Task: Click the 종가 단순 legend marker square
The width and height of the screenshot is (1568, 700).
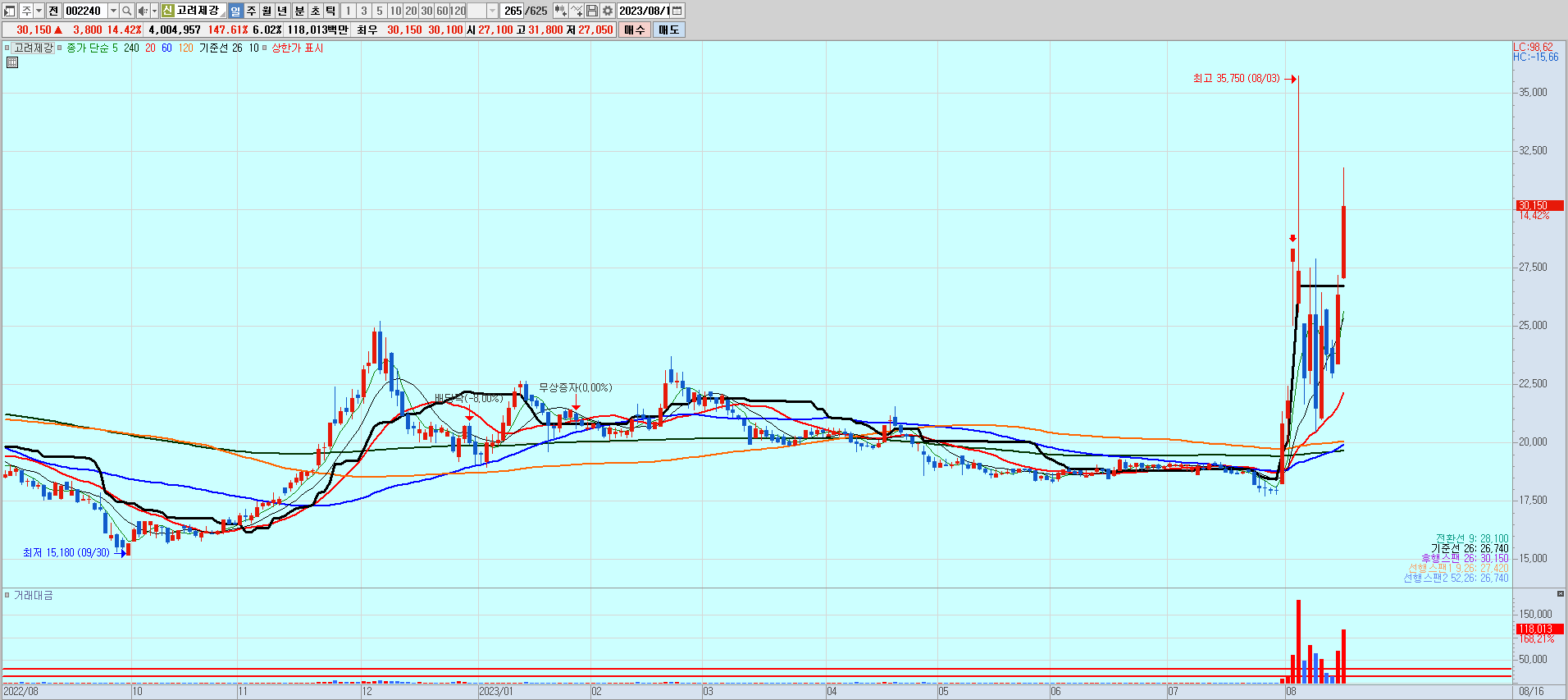Action: click(60, 48)
